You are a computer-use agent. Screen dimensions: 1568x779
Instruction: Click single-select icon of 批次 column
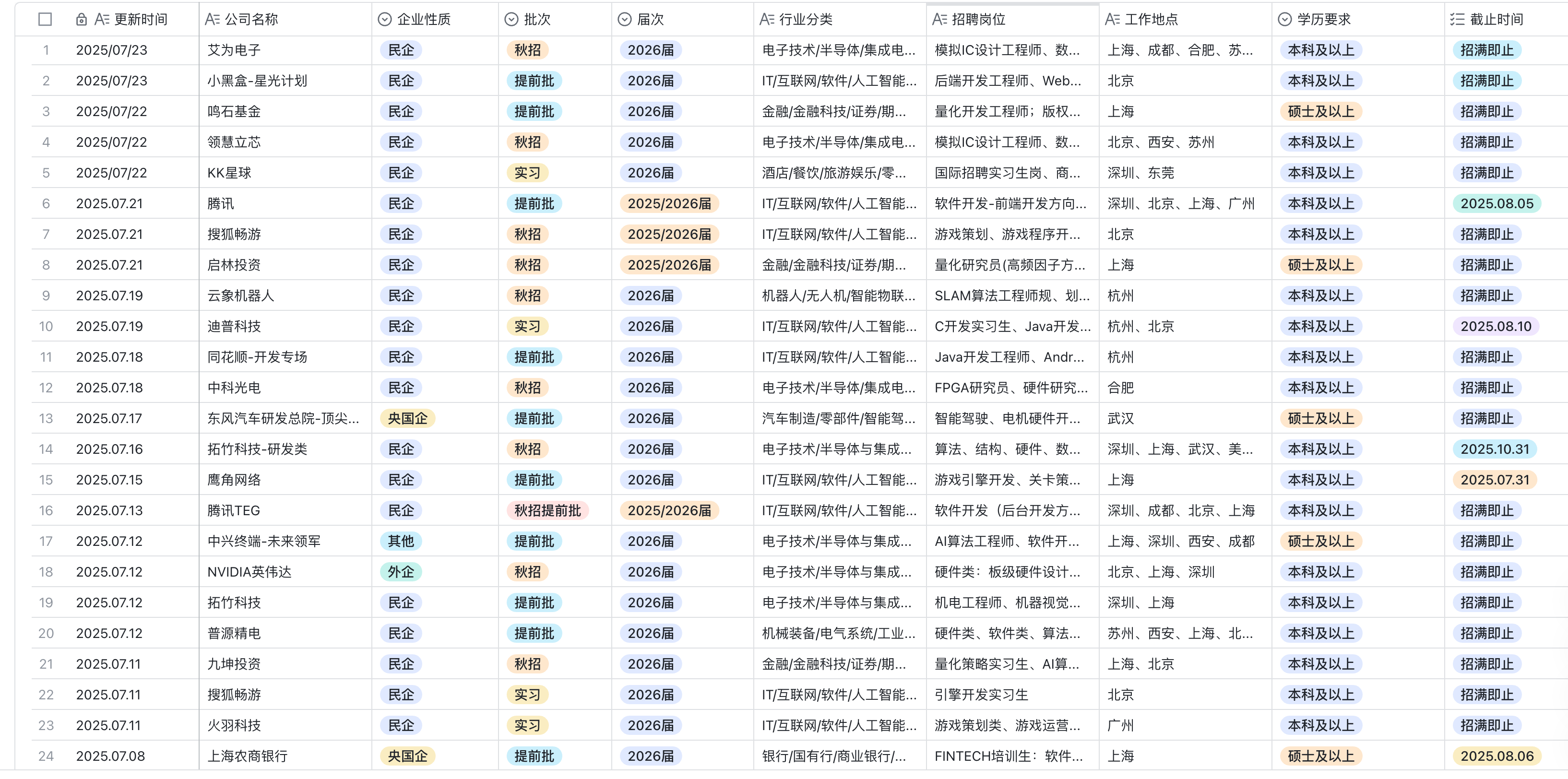pyautogui.click(x=511, y=20)
